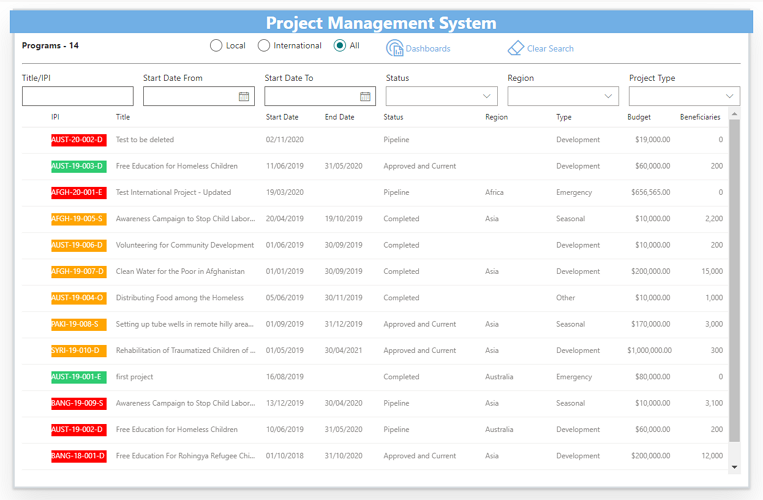
Task: Sort by the End Date column header
Action: coord(339,117)
